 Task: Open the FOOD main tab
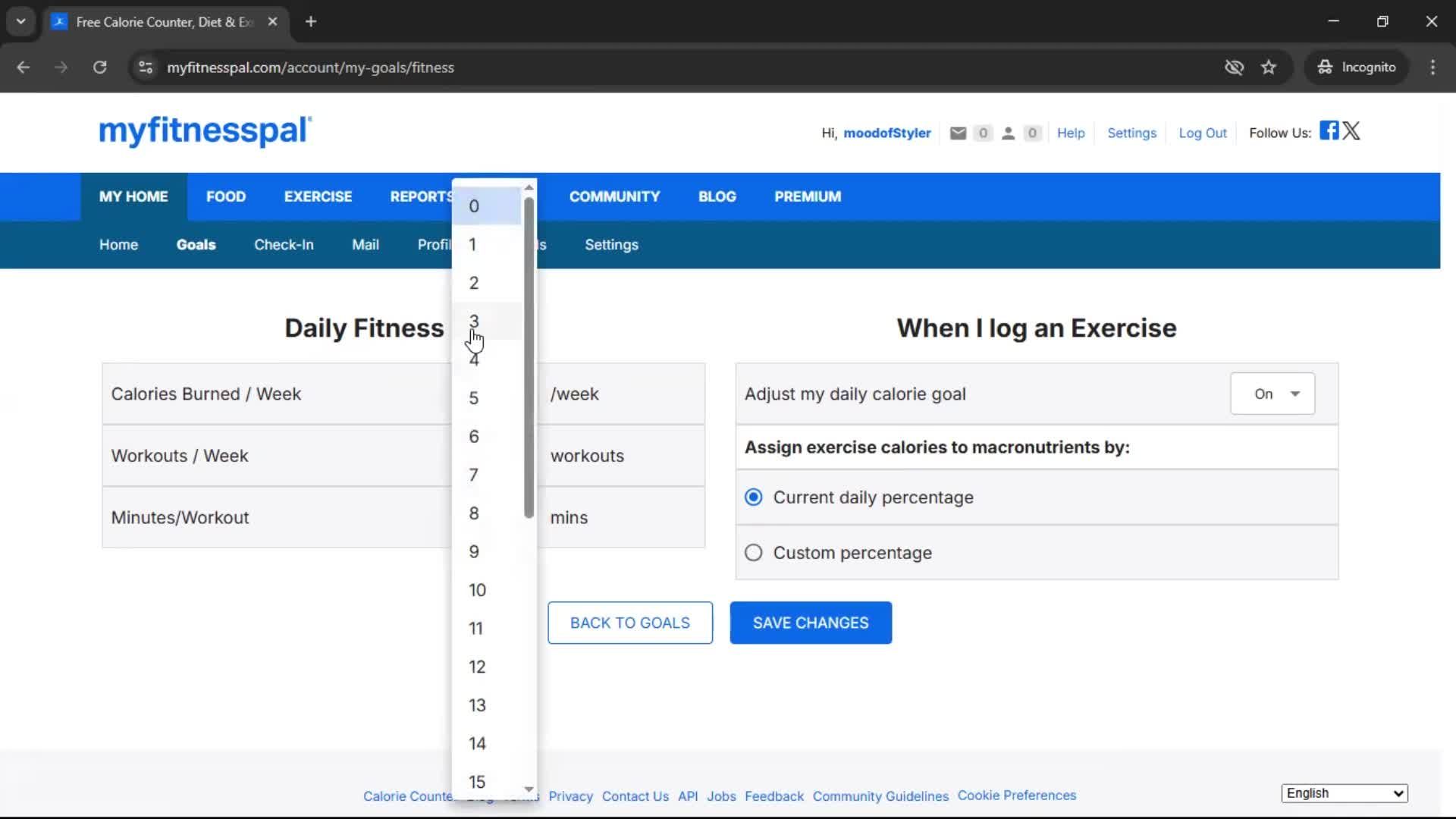click(226, 196)
